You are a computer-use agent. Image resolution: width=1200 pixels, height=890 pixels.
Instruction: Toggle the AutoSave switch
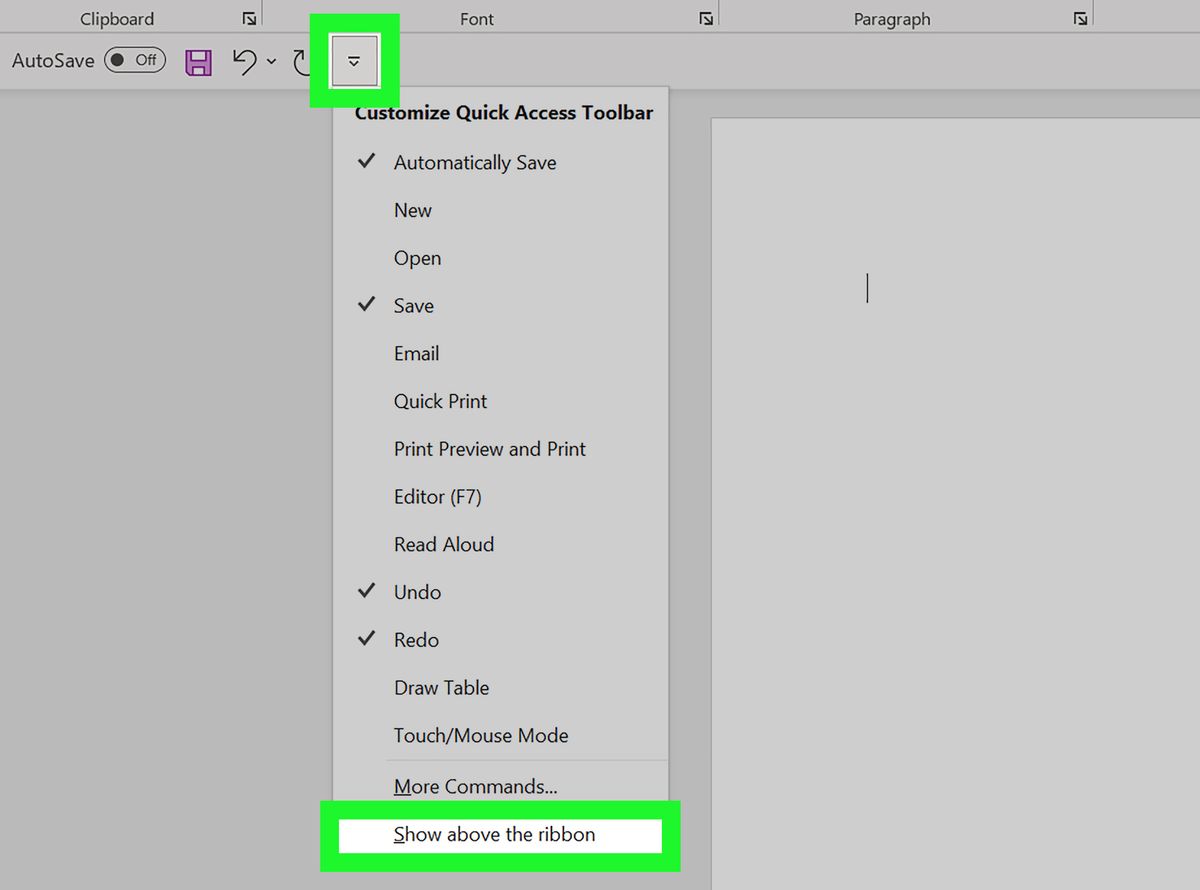click(135, 60)
